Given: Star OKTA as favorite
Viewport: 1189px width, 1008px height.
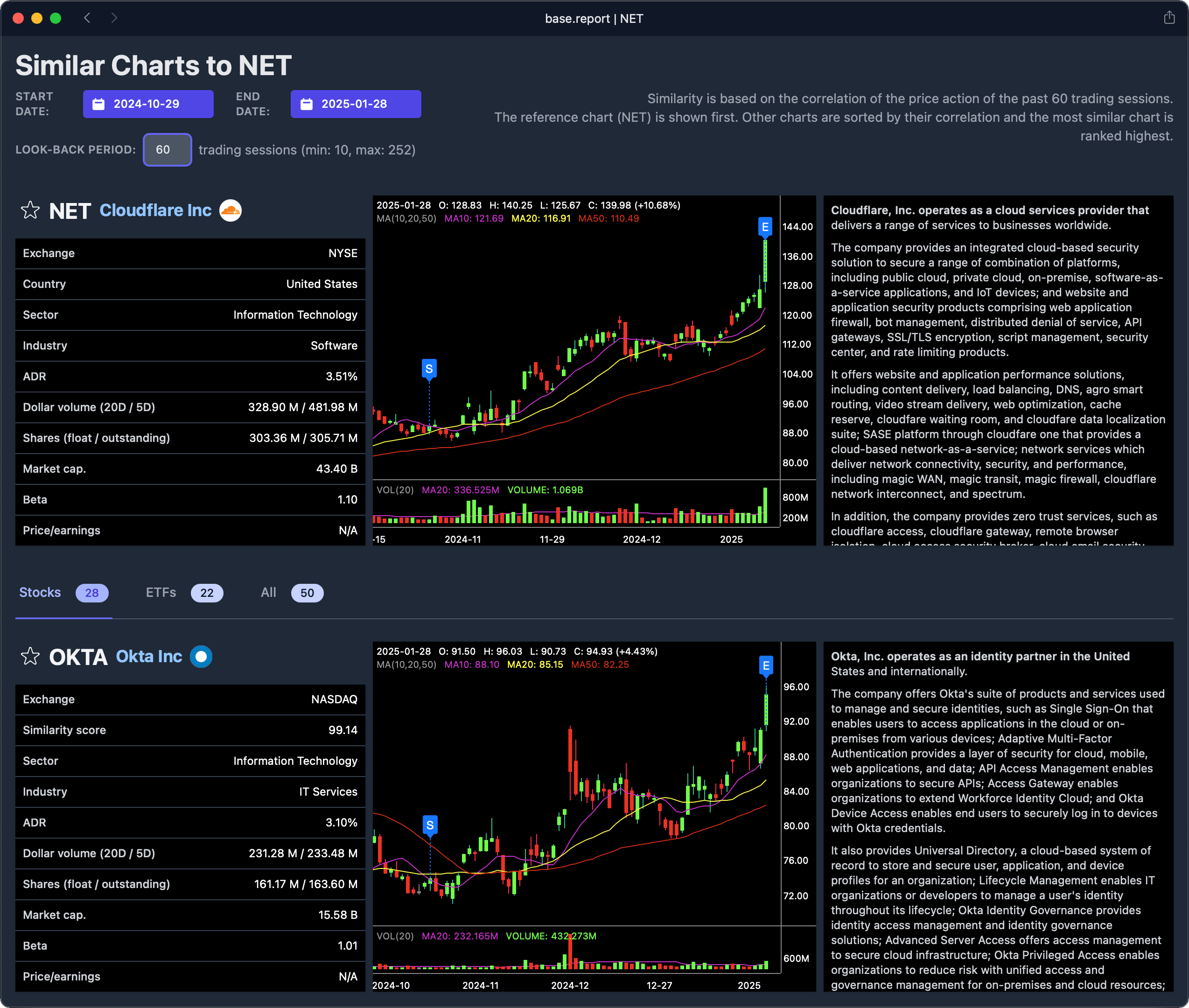Looking at the screenshot, I should 30,657.
